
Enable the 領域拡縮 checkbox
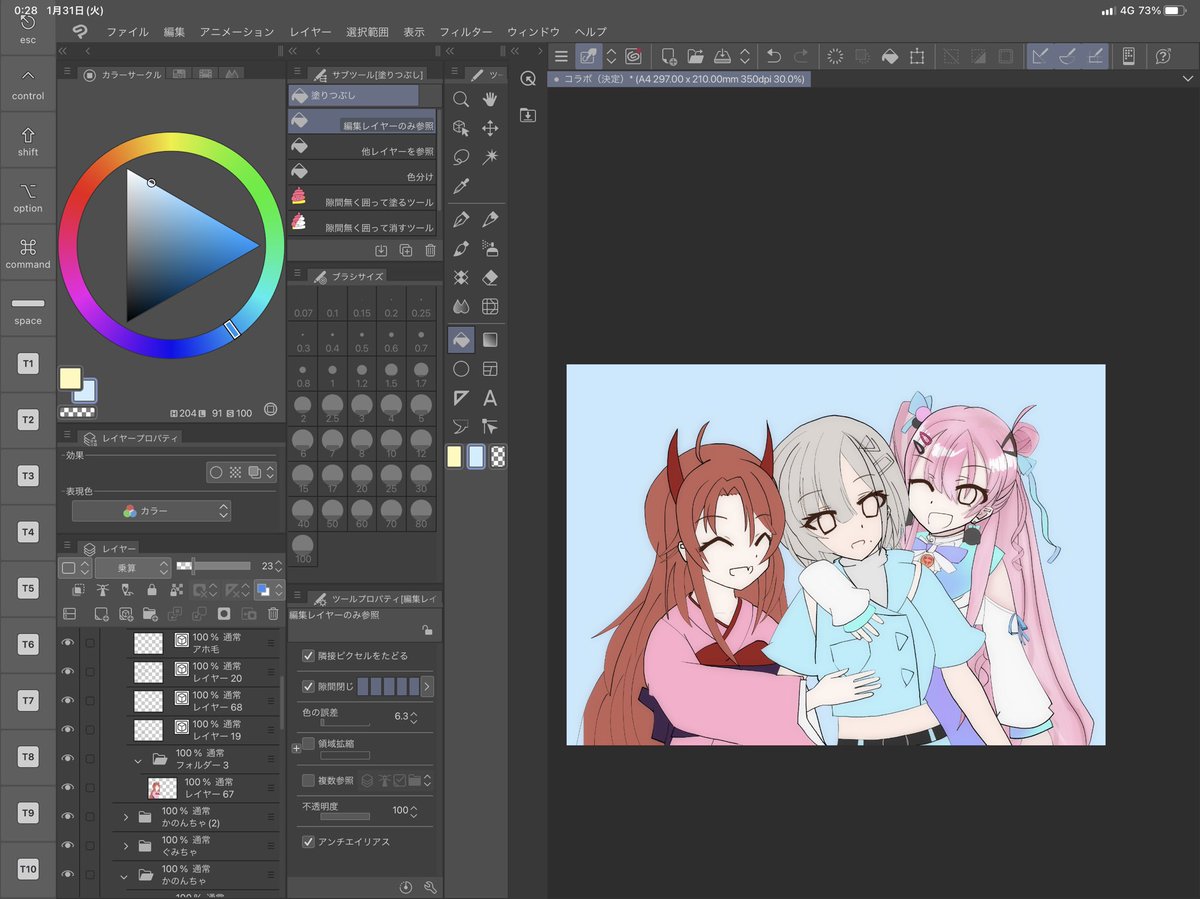(x=308, y=744)
